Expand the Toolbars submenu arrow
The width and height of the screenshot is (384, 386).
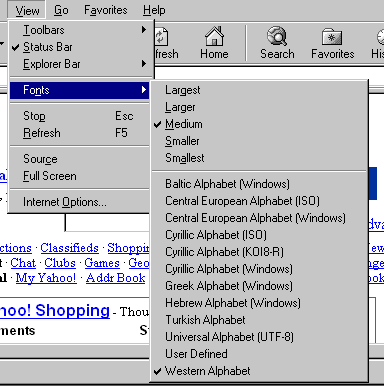click(144, 30)
